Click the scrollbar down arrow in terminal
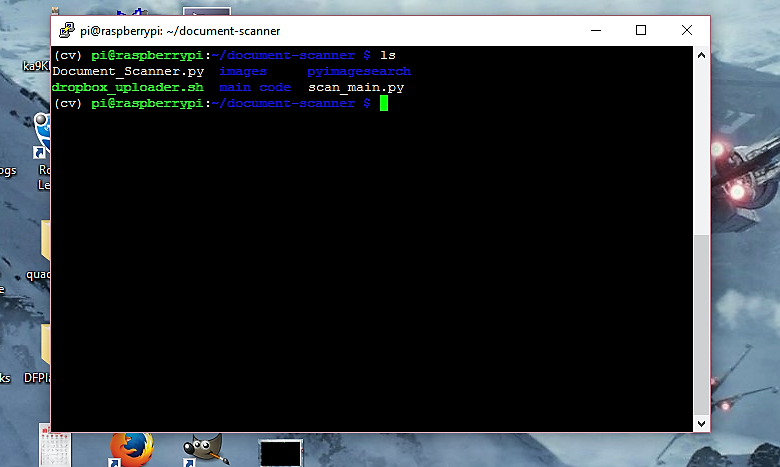Image resolution: width=780 pixels, height=467 pixels. tap(701, 424)
